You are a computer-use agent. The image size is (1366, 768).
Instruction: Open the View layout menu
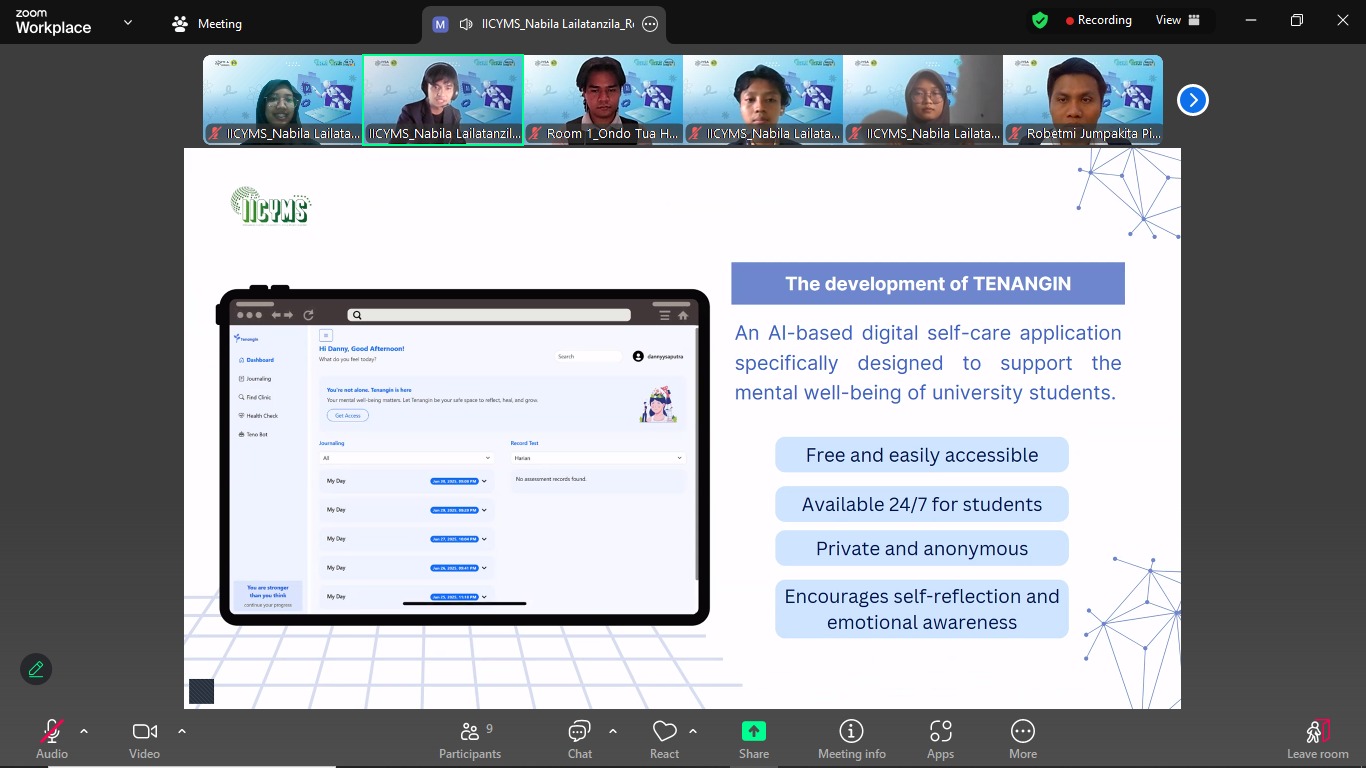[1177, 20]
